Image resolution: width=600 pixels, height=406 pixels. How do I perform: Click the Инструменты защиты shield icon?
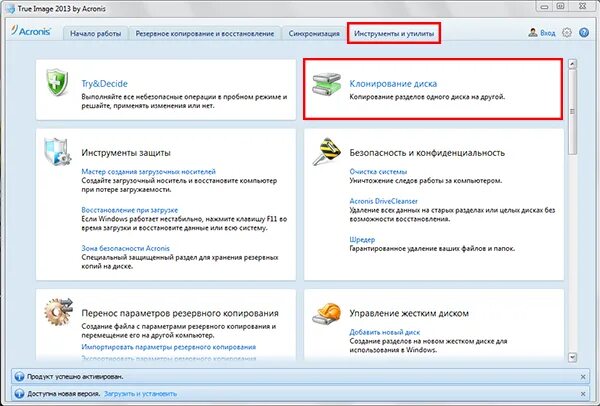[57, 152]
